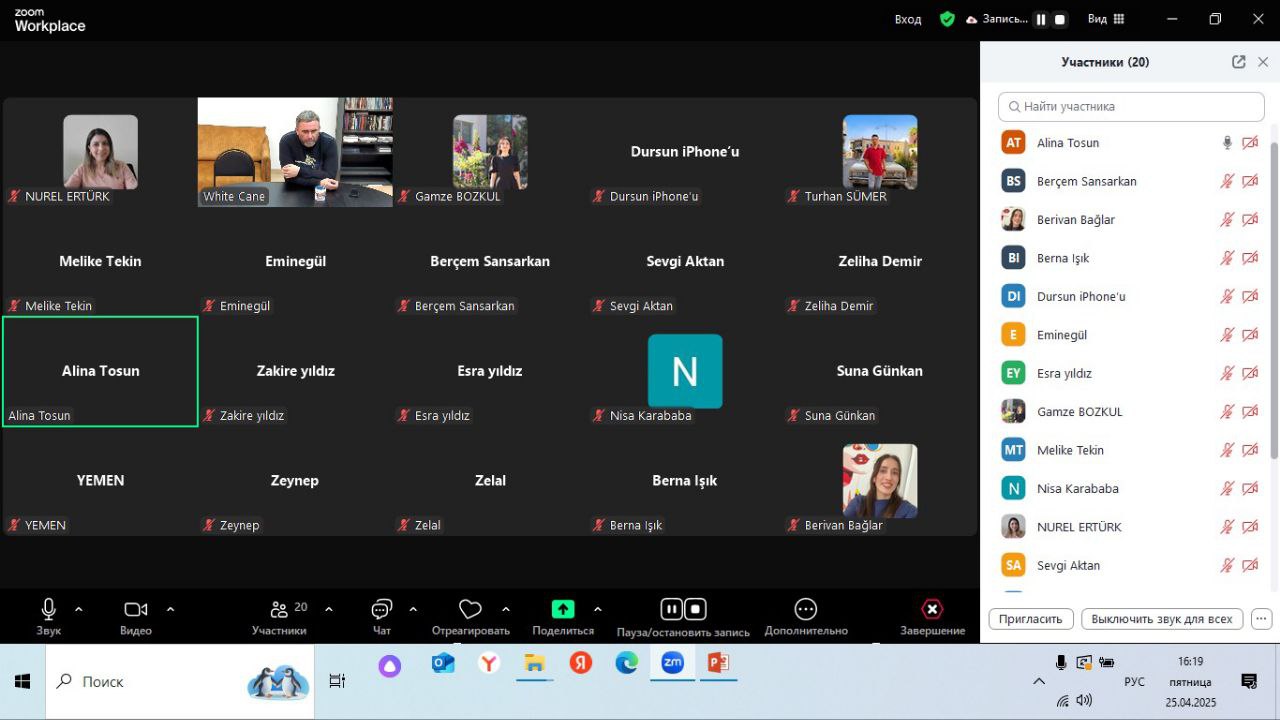Expand arrow next to Участники toolbar button
Viewport: 1280px width, 720px height.
tap(328, 609)
